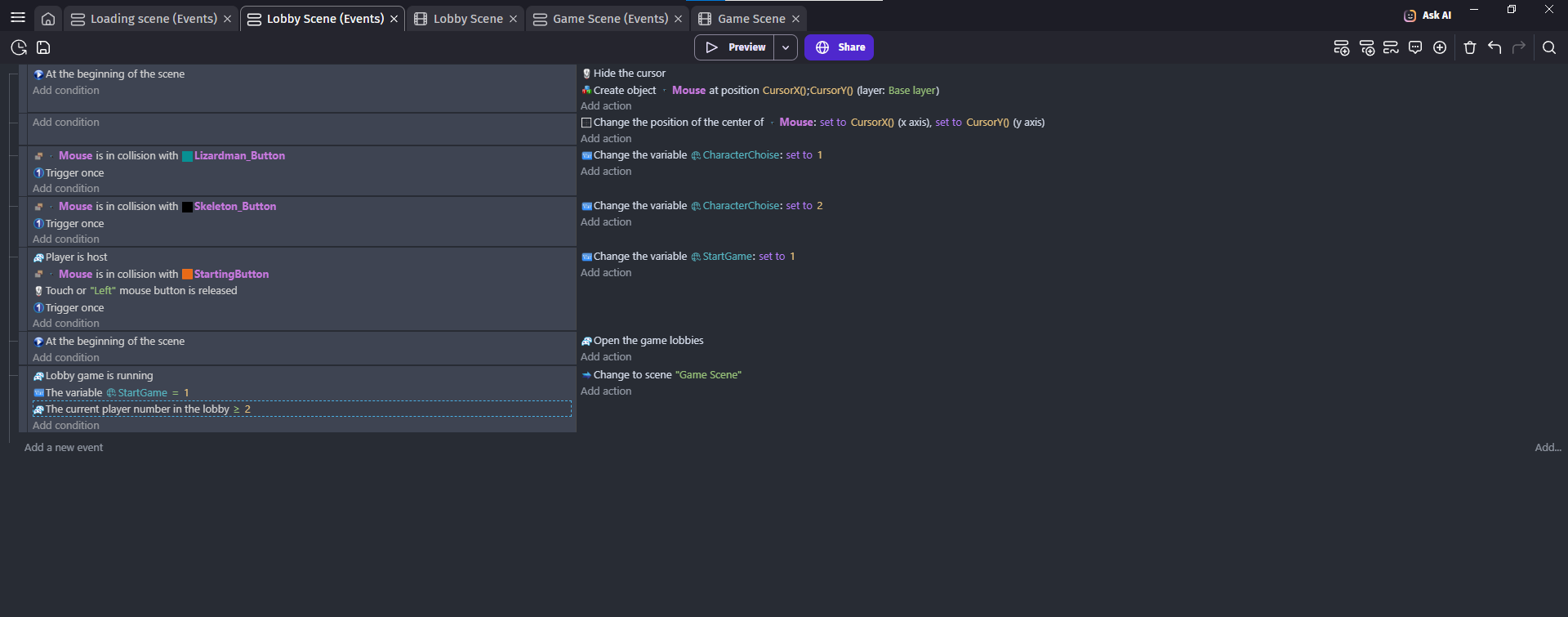Add a new empty event from toolbar
The width and height of the screenshot is (1568, 617).
[x=1341, y=47]
